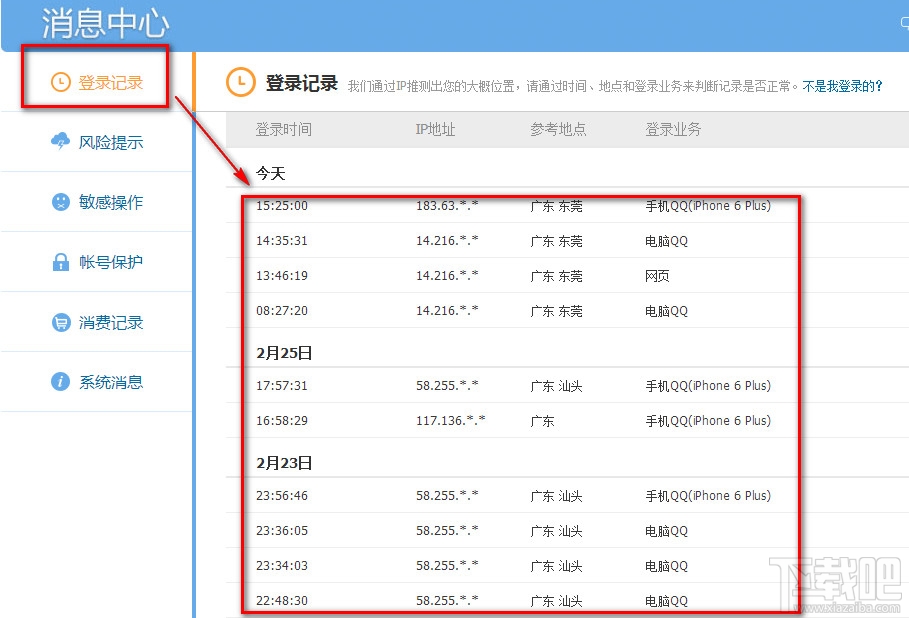Select the 16:58:29 login time
Viewport: 909px width, 618px height.
(x=282, y=420)
